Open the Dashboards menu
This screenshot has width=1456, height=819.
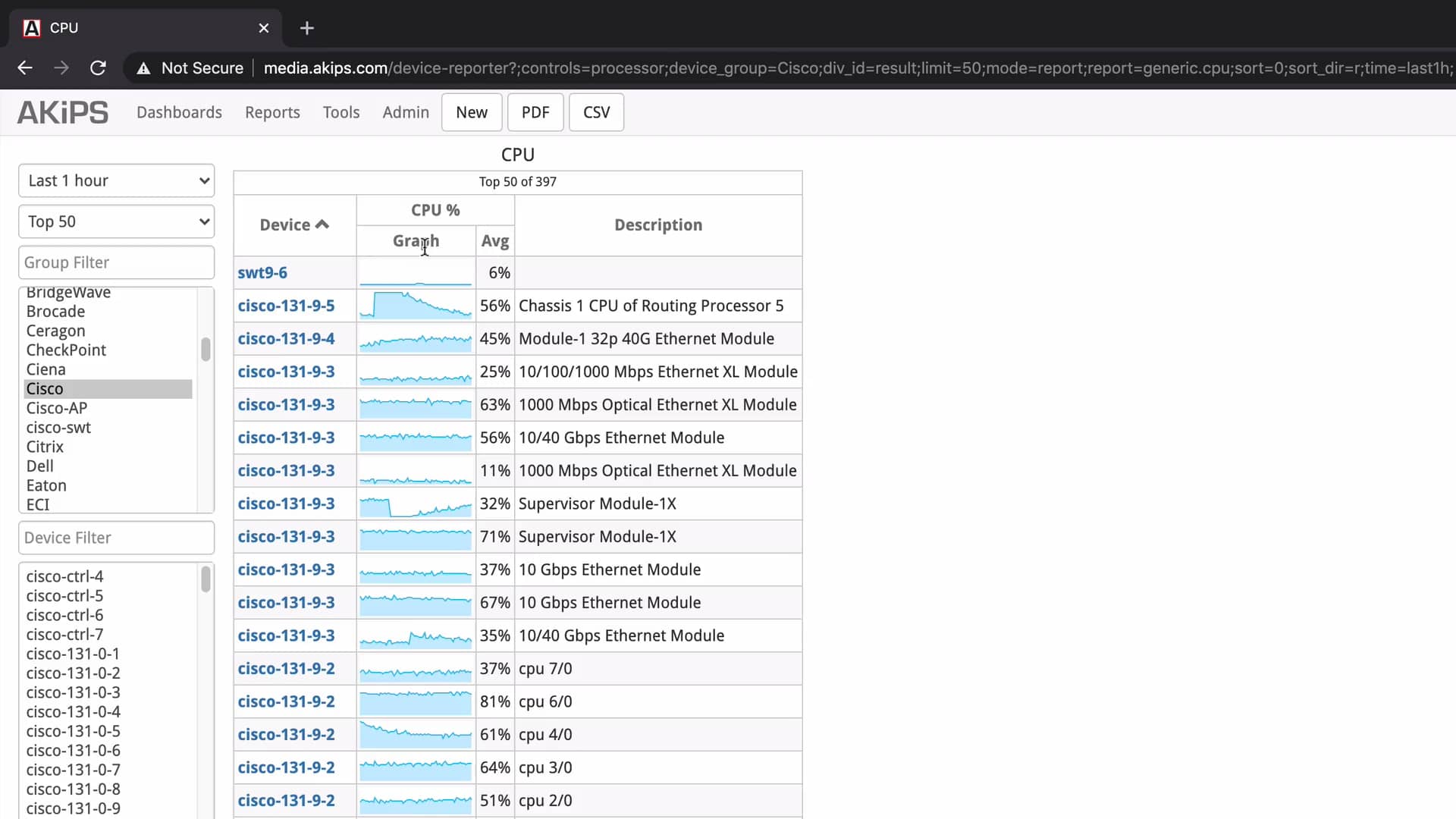point(179,111)
